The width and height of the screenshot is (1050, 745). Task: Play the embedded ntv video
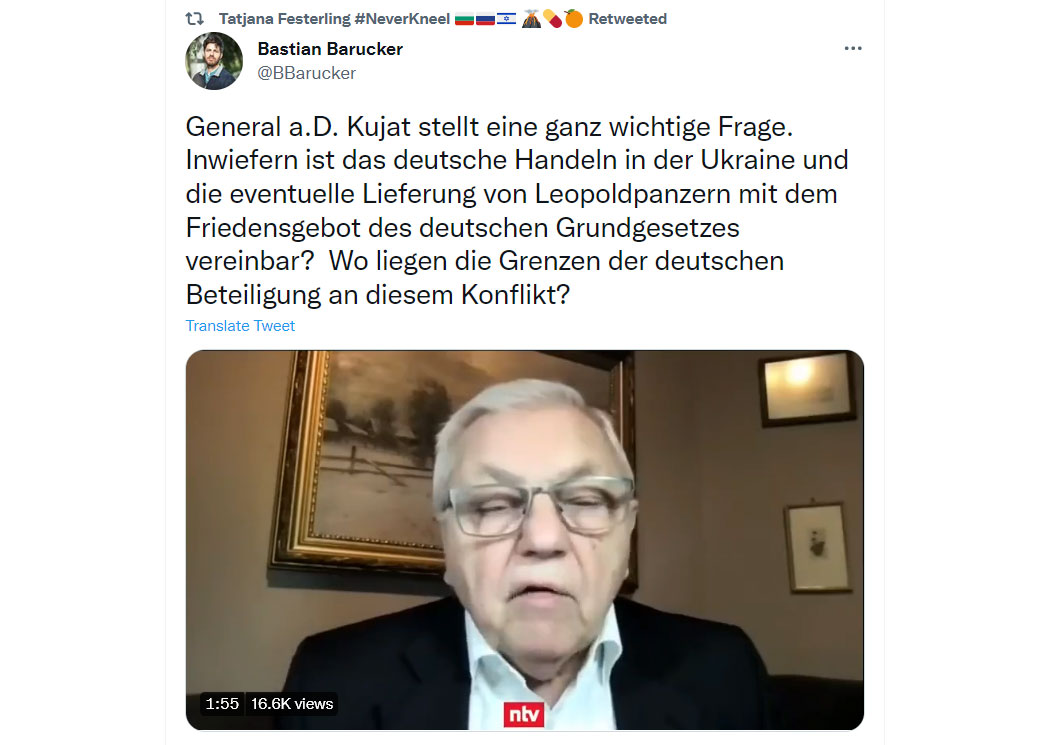pos(524,540)
